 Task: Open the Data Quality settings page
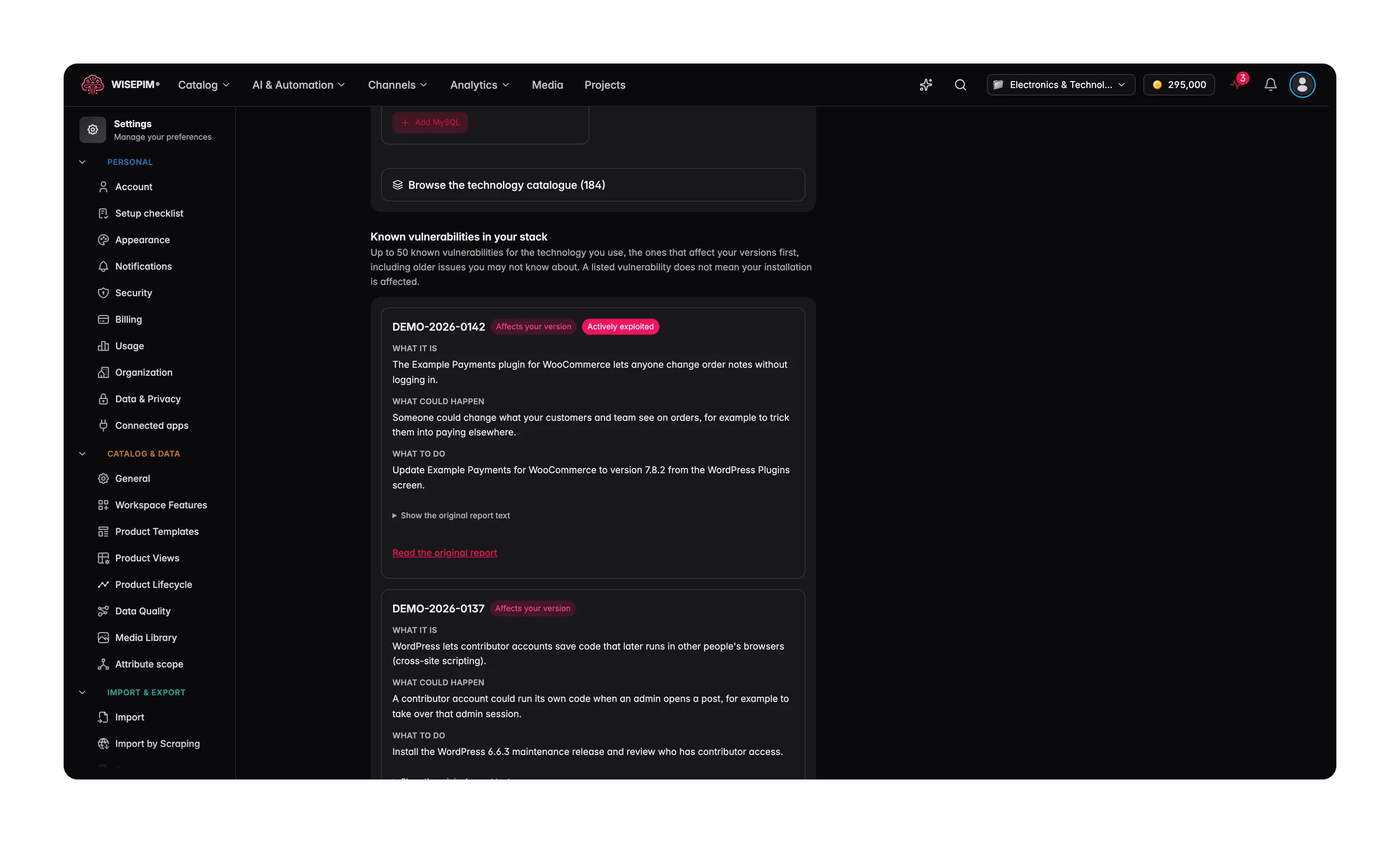pyautogui.click(x=143, y=611)
